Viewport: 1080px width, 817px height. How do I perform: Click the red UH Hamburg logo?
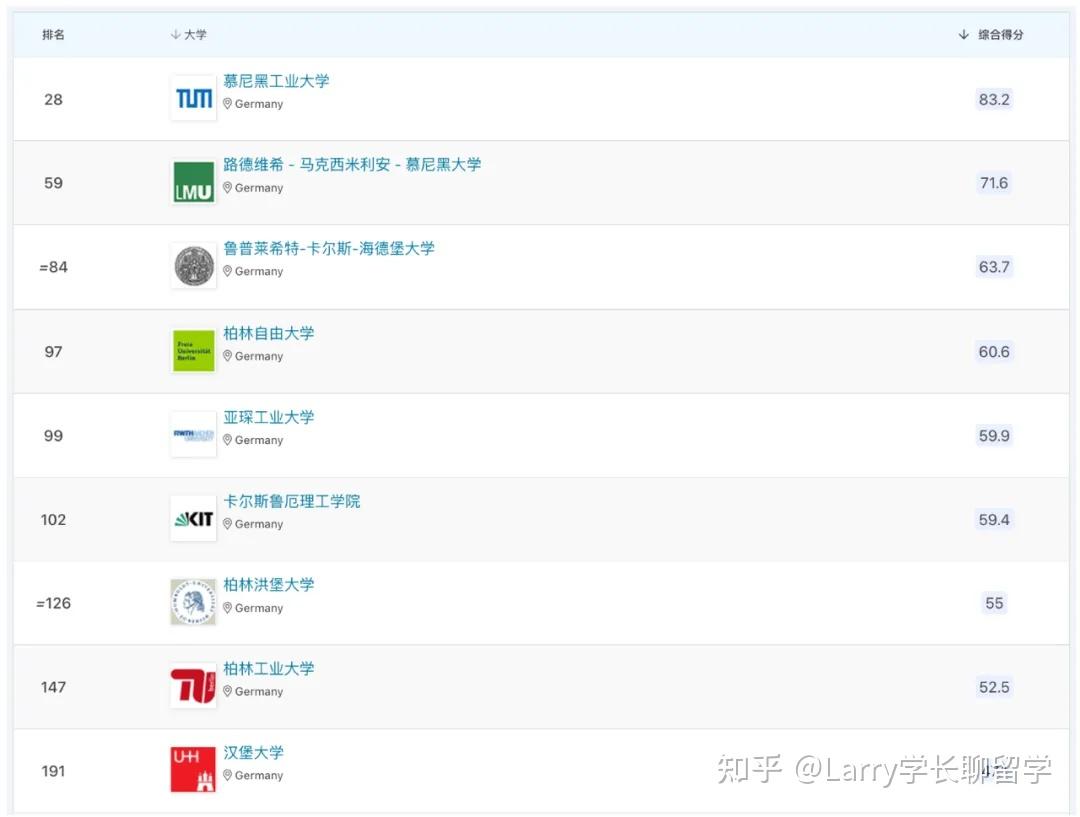point(194,769)
